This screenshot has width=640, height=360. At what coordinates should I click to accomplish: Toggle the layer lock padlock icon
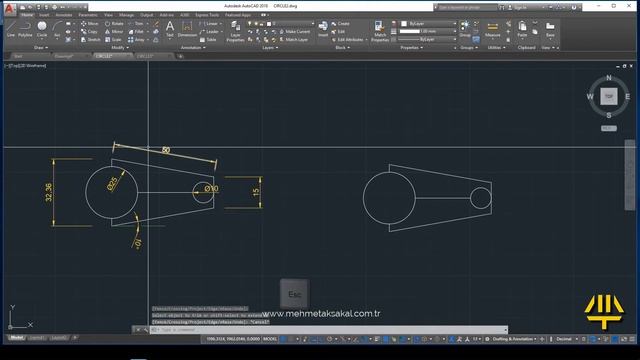click(262, 24)
